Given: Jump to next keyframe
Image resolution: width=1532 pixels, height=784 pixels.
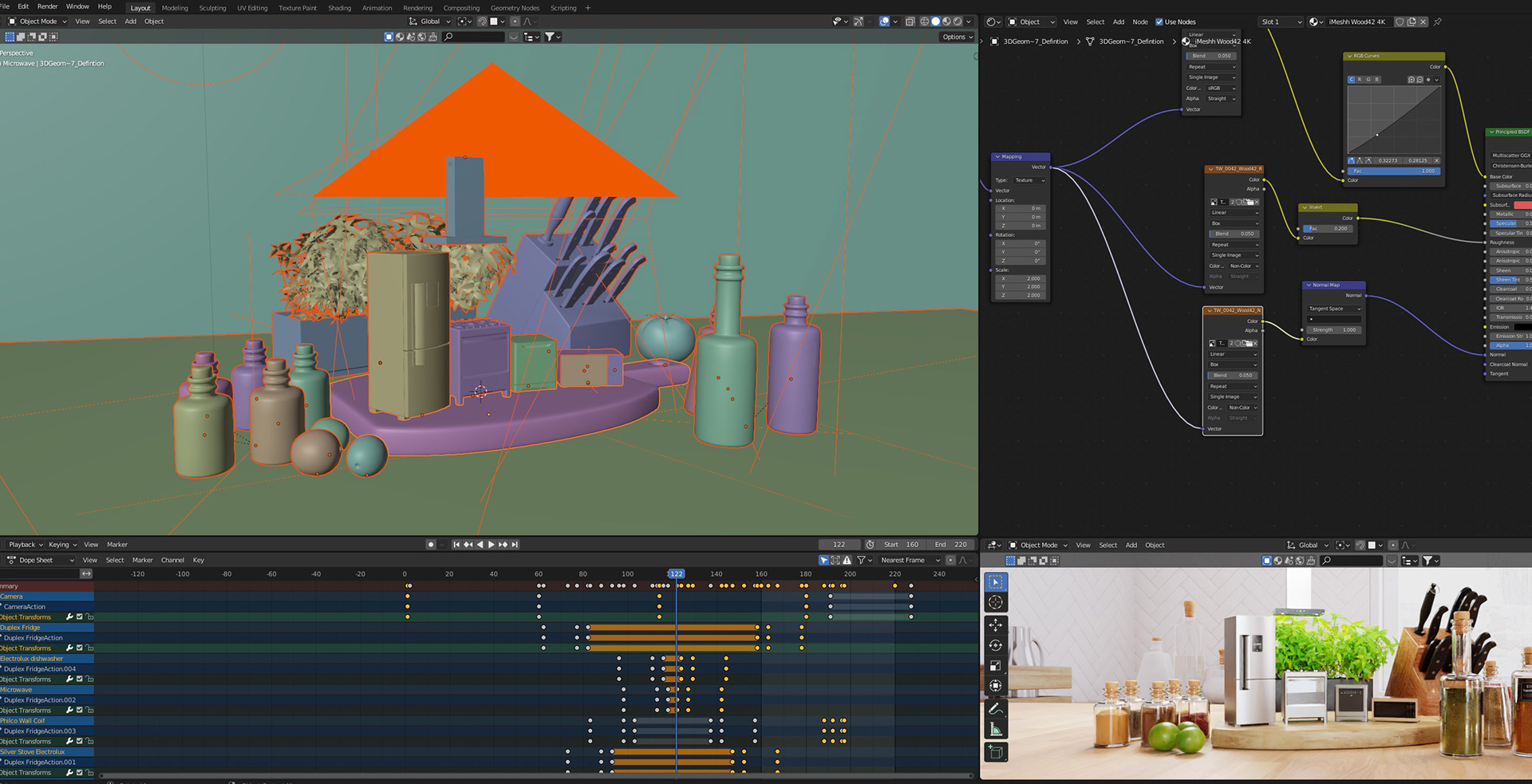Looking at the screenshot, I should [503, 545].
